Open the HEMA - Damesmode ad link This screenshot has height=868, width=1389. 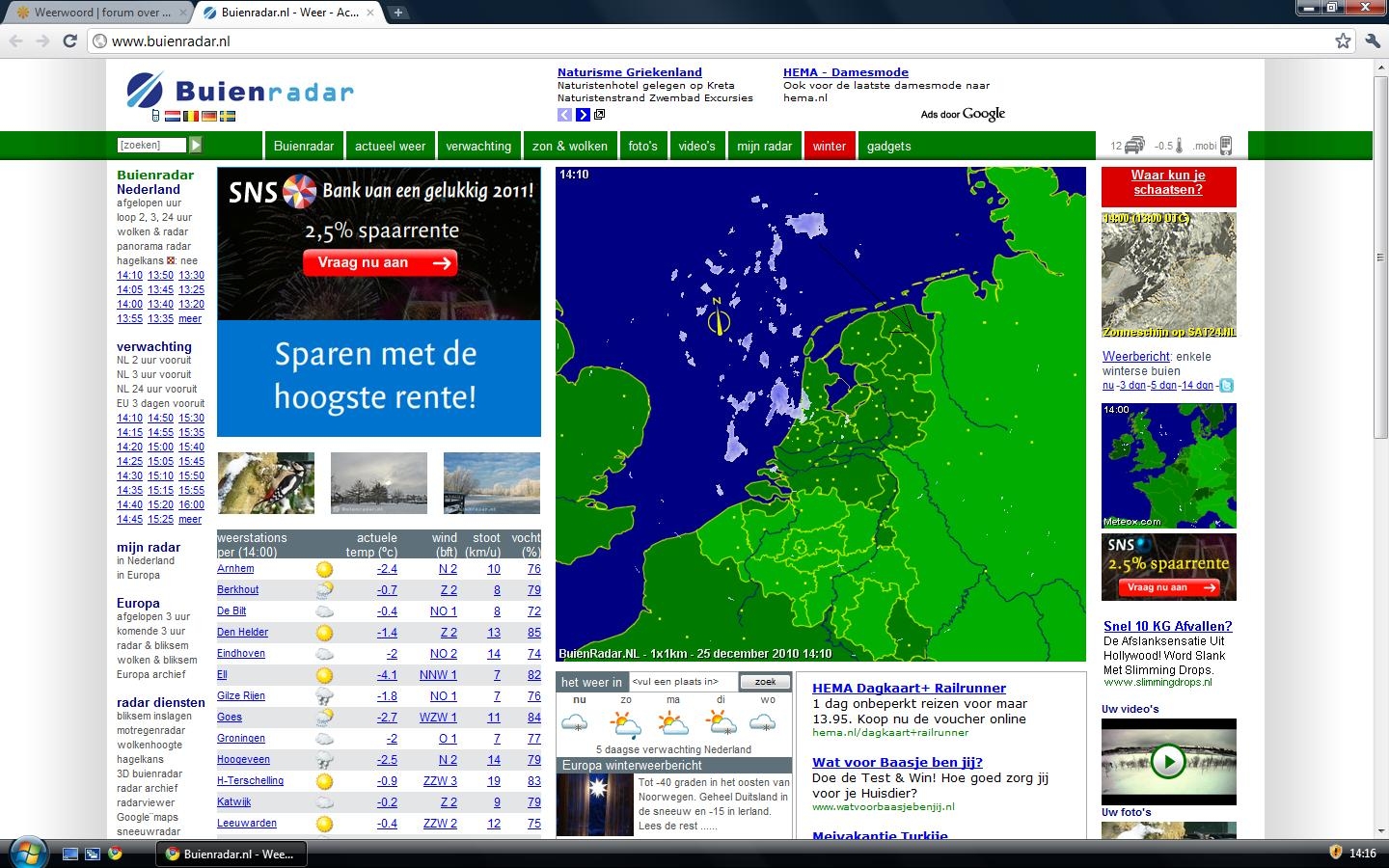click(846, 72)
